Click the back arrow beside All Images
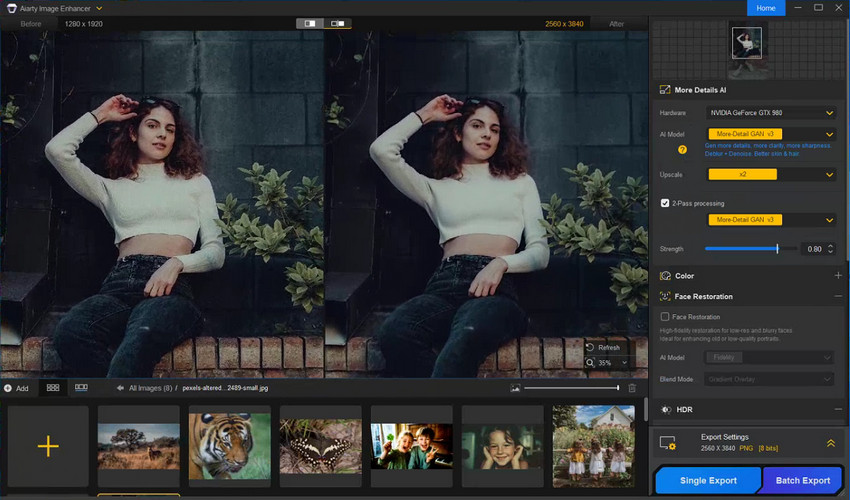The width and height of the screenshot is (850, 500). (x=120, y=388)
